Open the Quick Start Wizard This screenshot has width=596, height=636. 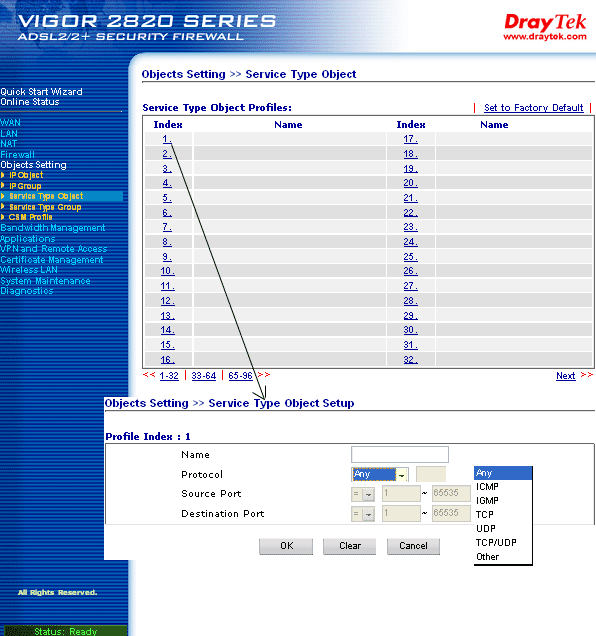(41, 92)
